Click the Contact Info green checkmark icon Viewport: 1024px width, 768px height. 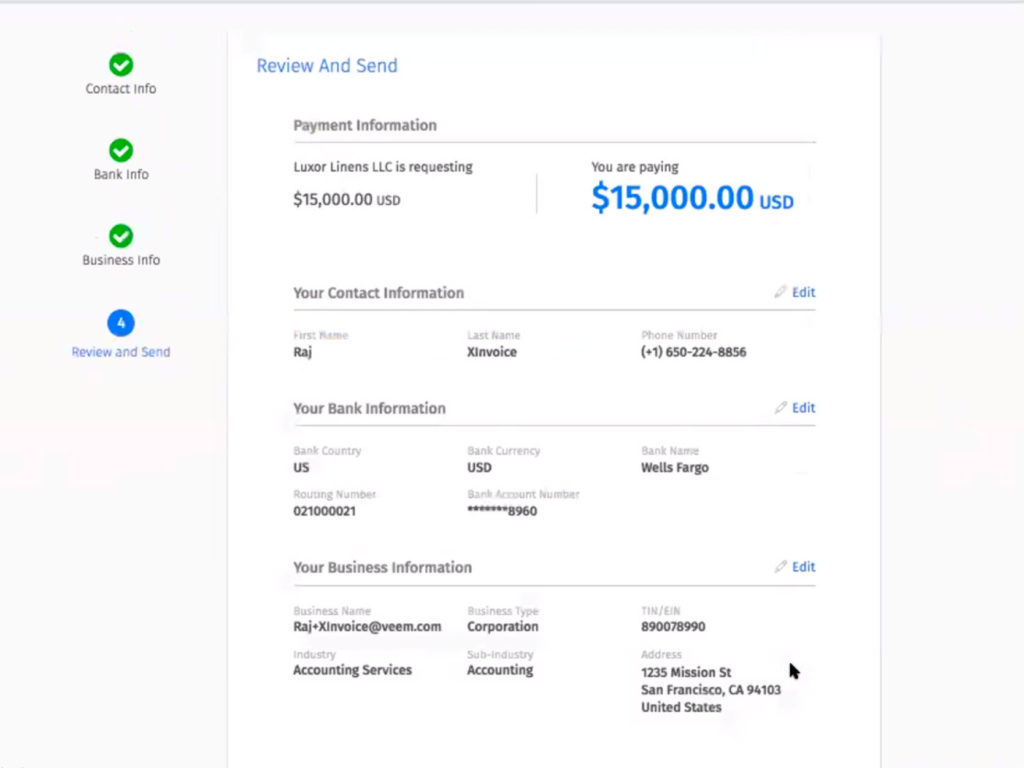point(121,65)
